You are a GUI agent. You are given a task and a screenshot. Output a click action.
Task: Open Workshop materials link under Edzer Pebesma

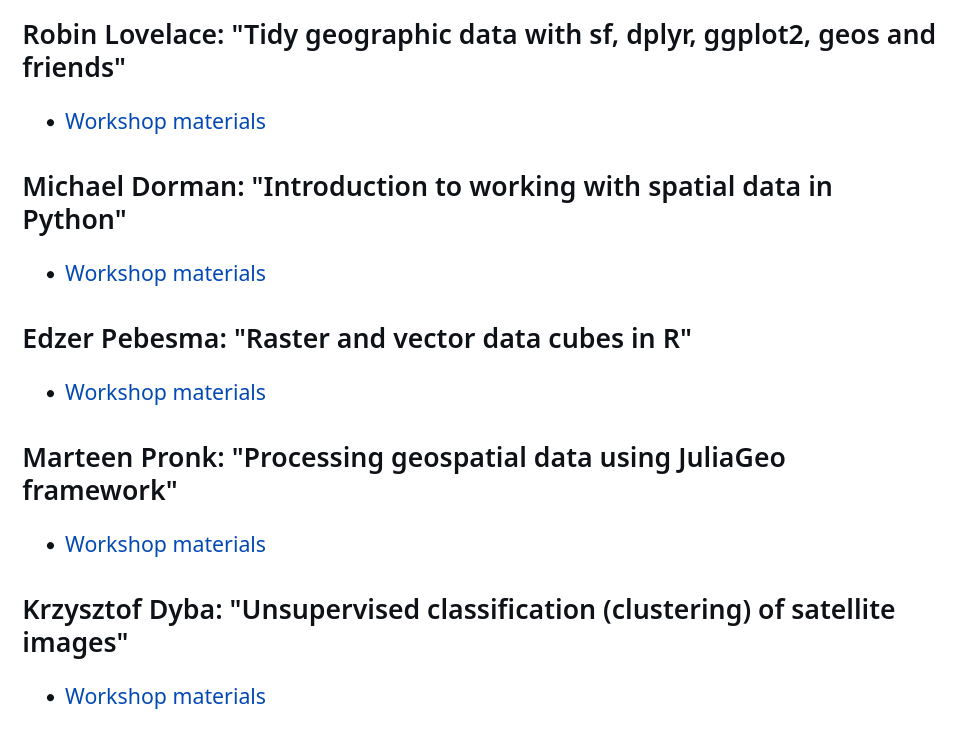coord(165,392)
